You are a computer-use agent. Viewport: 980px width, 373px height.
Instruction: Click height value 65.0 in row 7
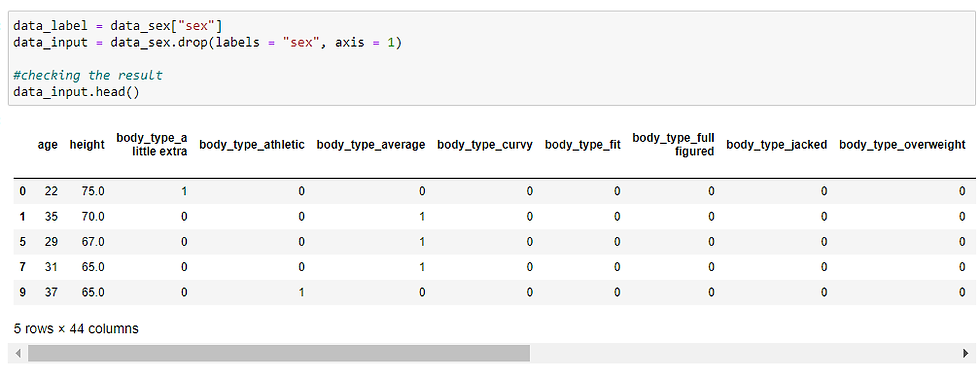(92, 267)
